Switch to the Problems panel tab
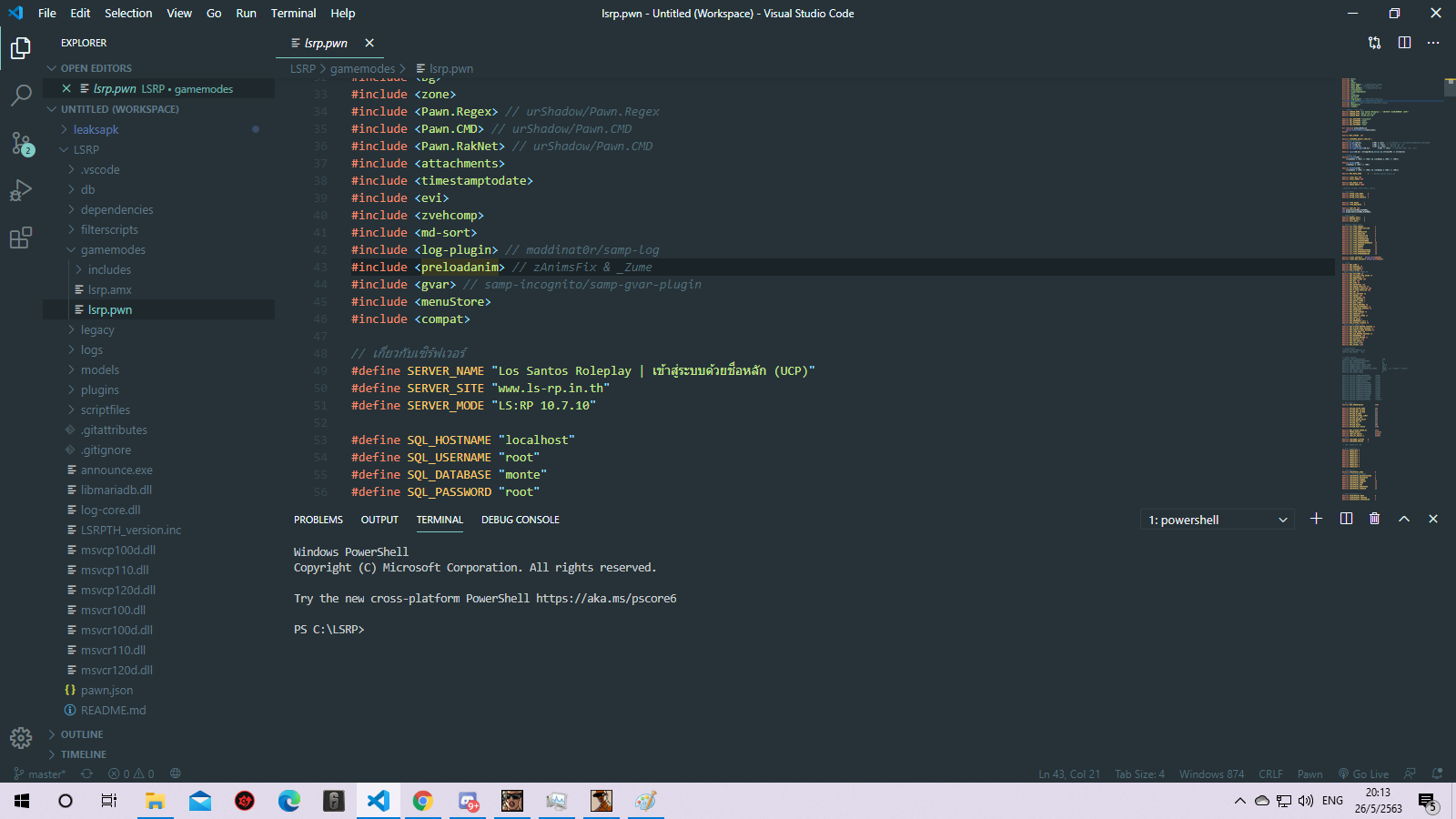The width and height of the screenshot is (1456, 819). 318,520
